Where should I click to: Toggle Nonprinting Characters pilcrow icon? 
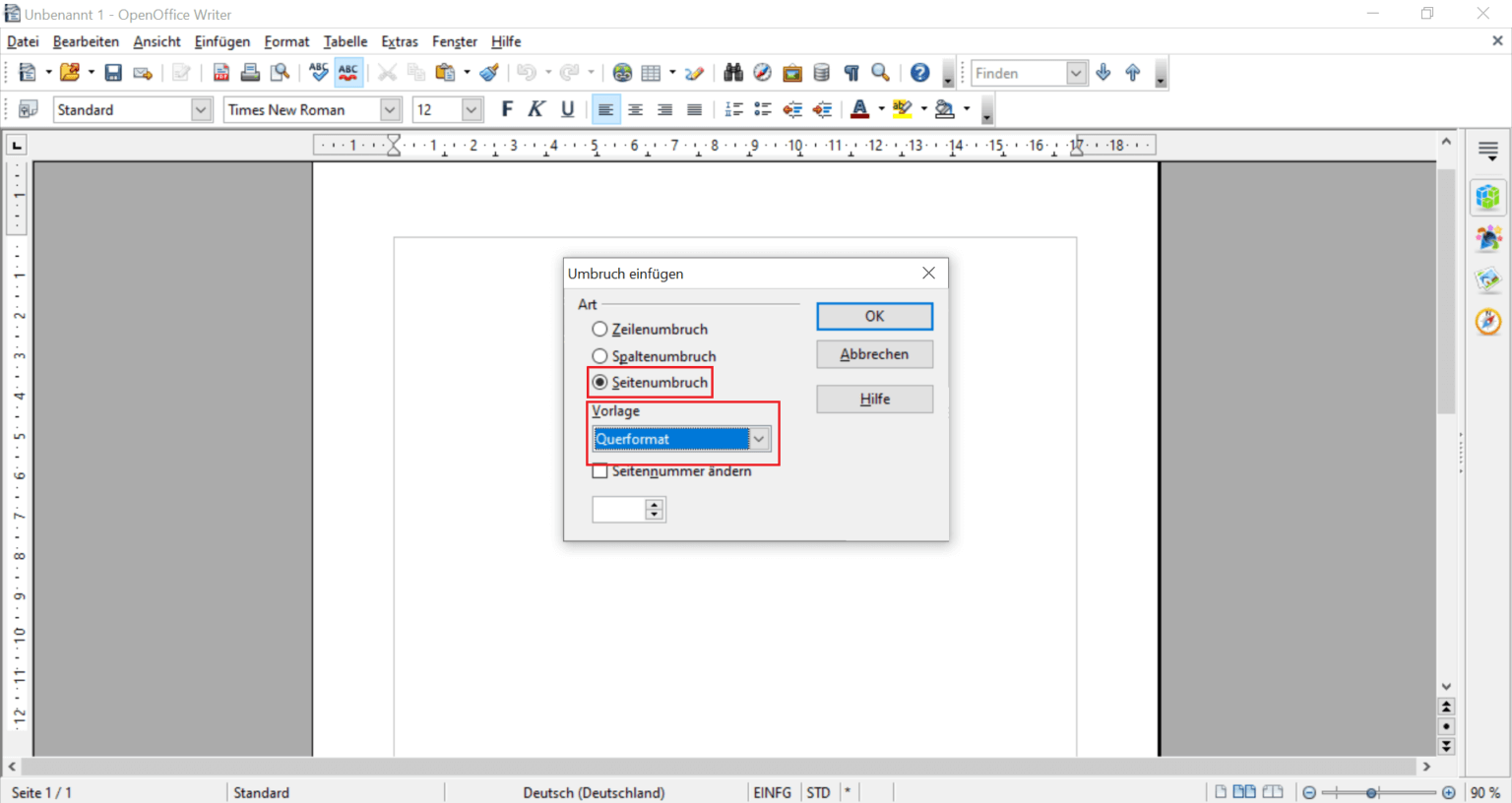coord(851,73)
